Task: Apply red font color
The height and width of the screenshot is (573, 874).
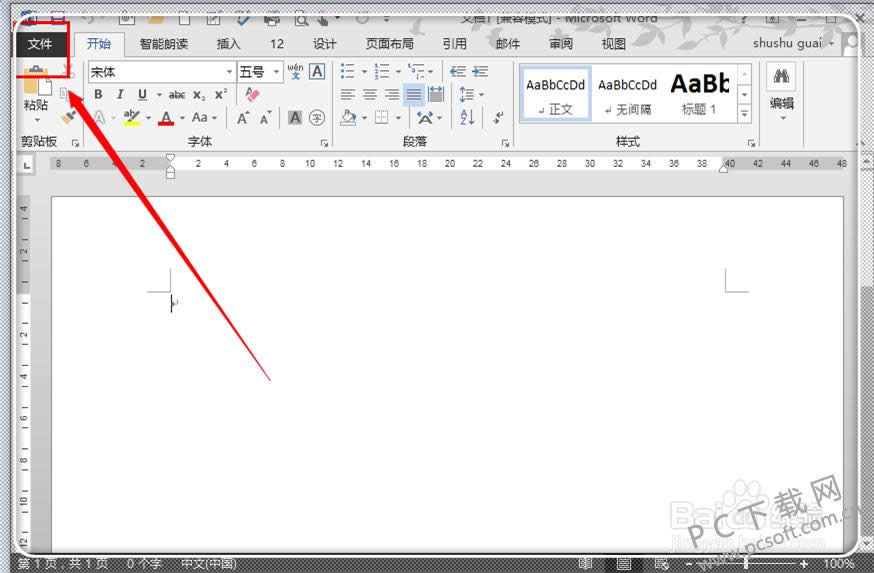Action: (166, 118)
